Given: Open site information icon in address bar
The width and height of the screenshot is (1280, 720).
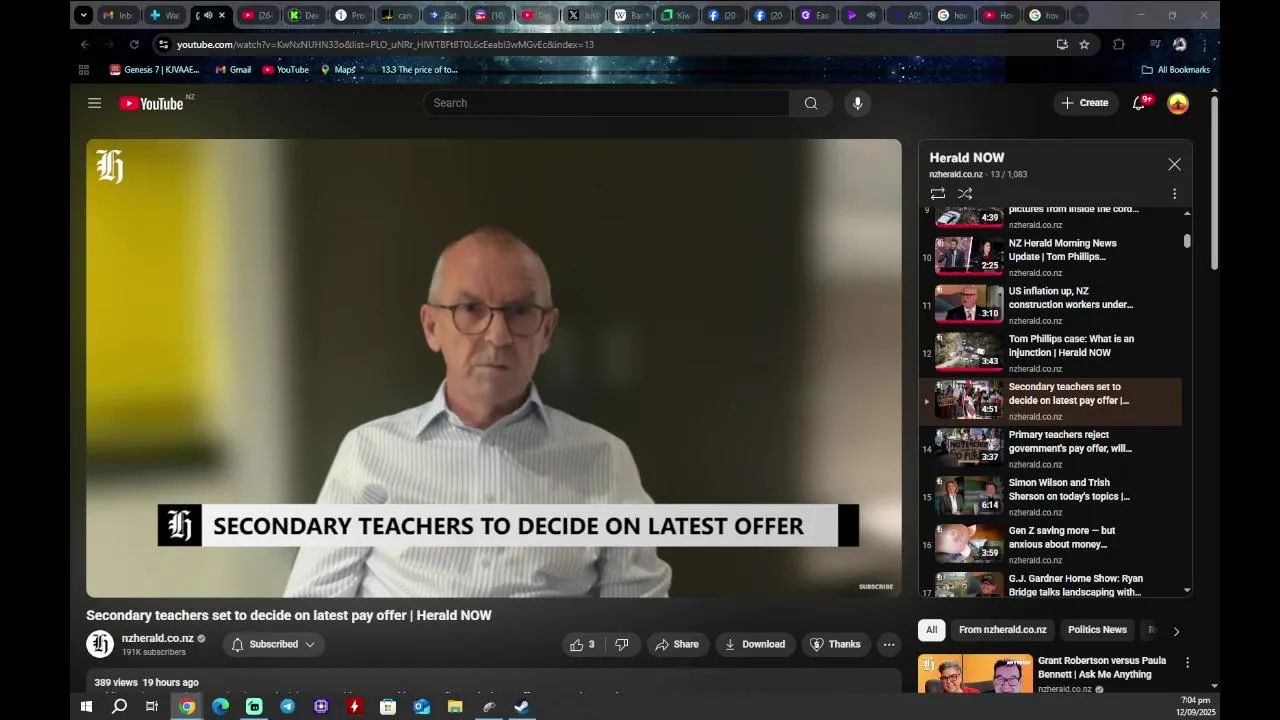Looking at the screenshot, I should point(164,44).
